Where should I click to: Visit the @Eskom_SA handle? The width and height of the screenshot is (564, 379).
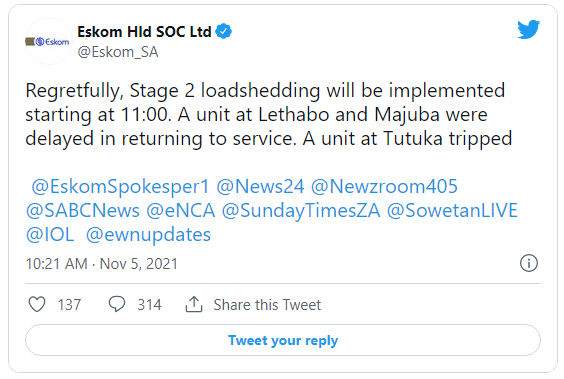tap(118, 52)
